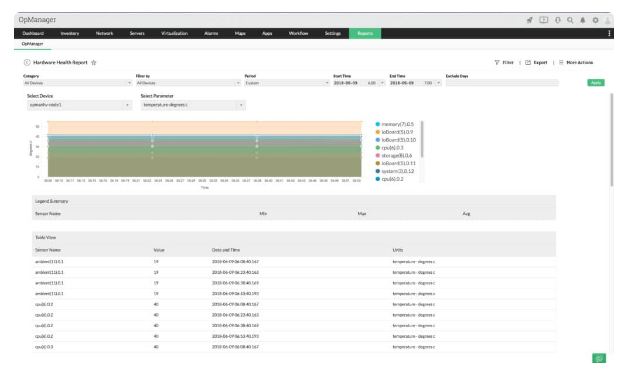Open the Select Parameter dropdown
The width and height of the screenshot is (637, 376).
coord(193,105)
